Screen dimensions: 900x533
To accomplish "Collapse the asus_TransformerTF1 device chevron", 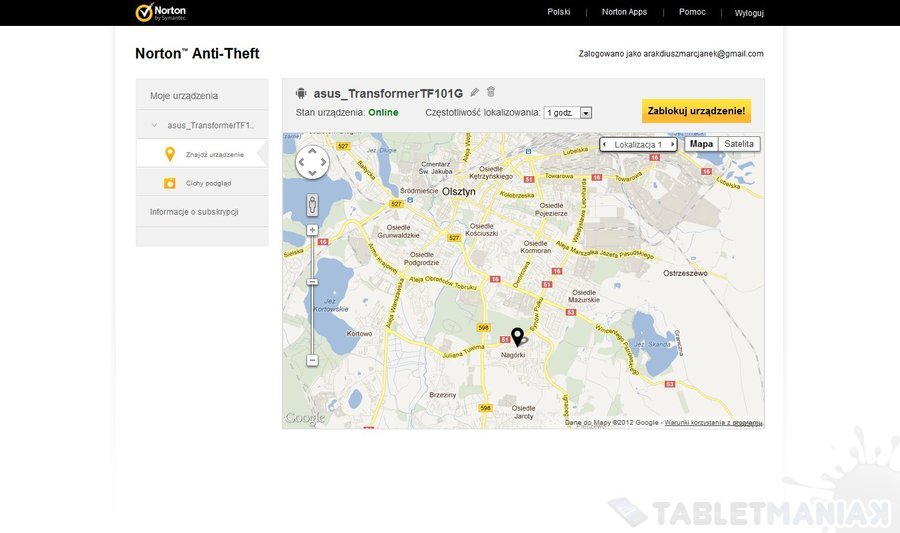I will (x=154, y=125).
